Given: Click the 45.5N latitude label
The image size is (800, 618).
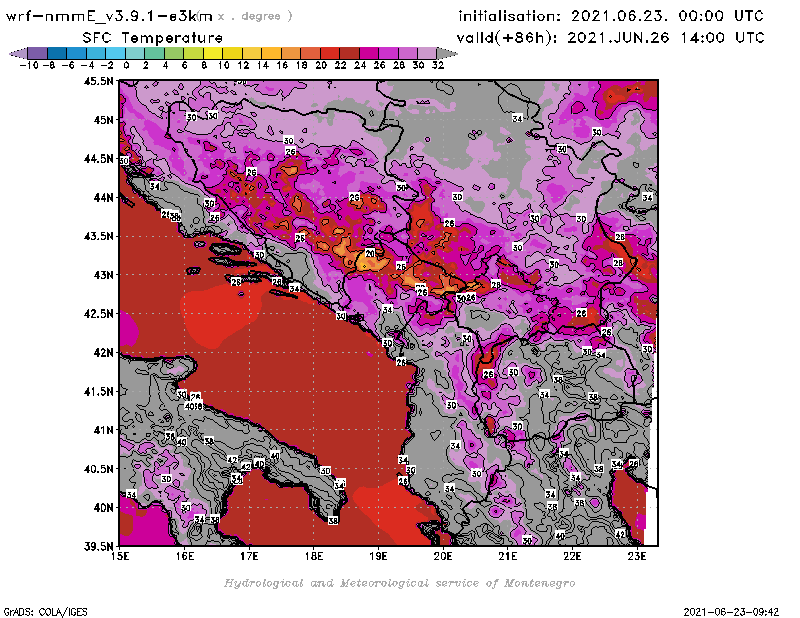Looking at the screenshot, I should tap(98, 81).
